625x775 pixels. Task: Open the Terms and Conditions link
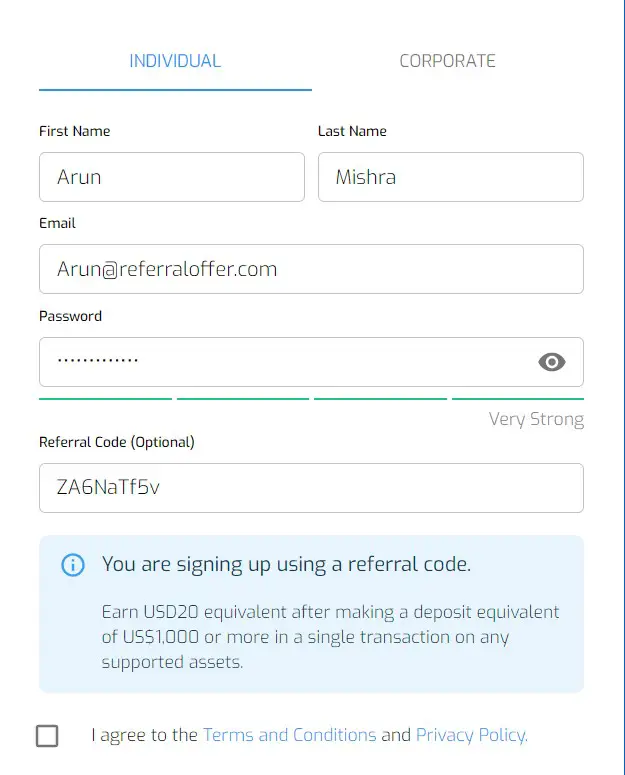pos(290,735)
